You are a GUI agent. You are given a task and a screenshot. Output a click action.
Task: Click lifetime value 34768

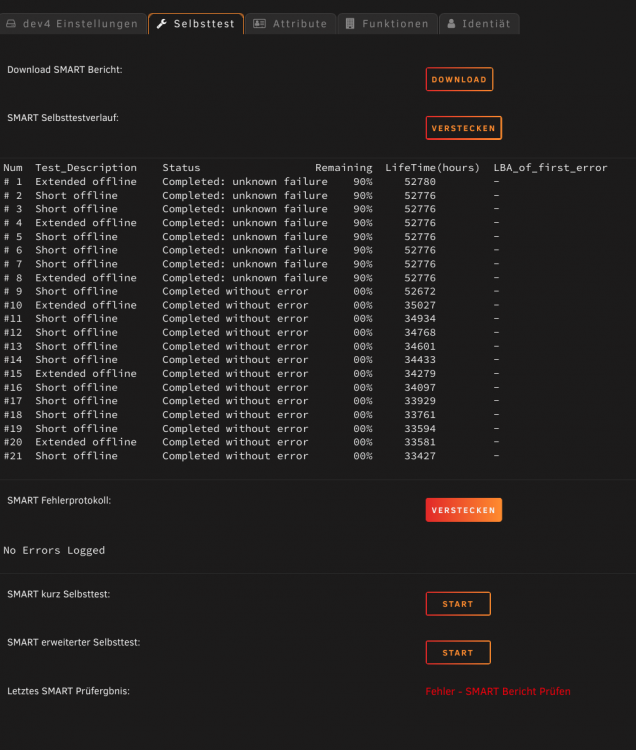coord(420,332)
